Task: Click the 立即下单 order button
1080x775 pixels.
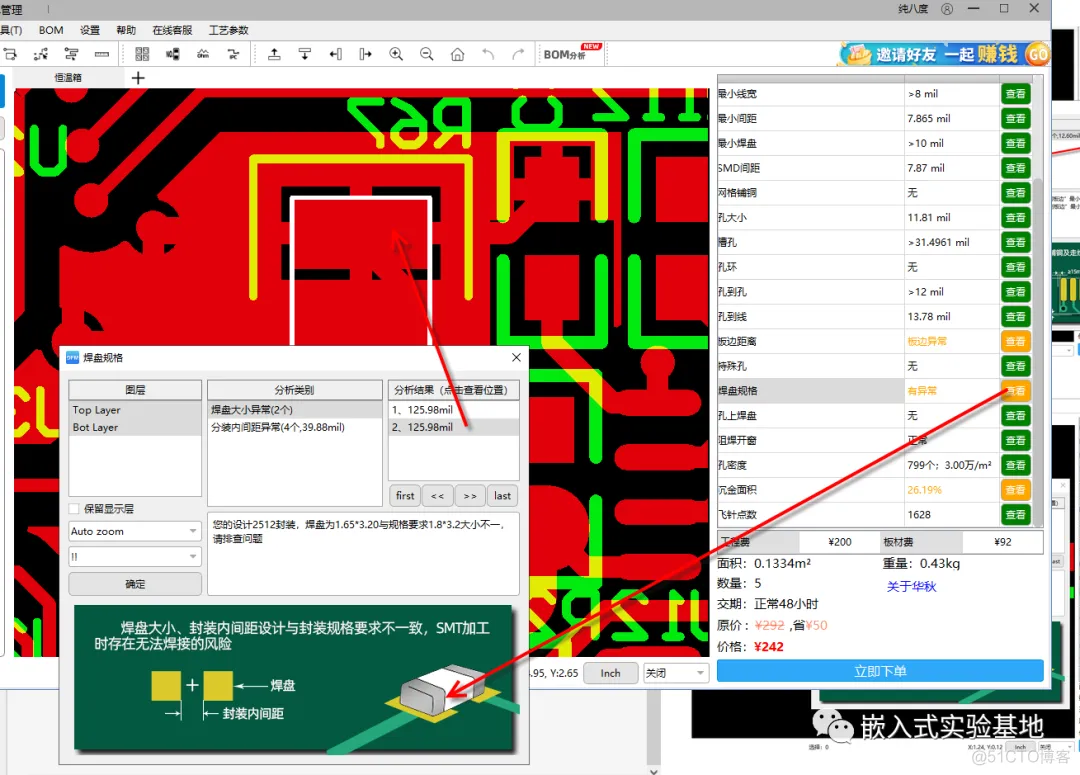Action: [880, 671]
